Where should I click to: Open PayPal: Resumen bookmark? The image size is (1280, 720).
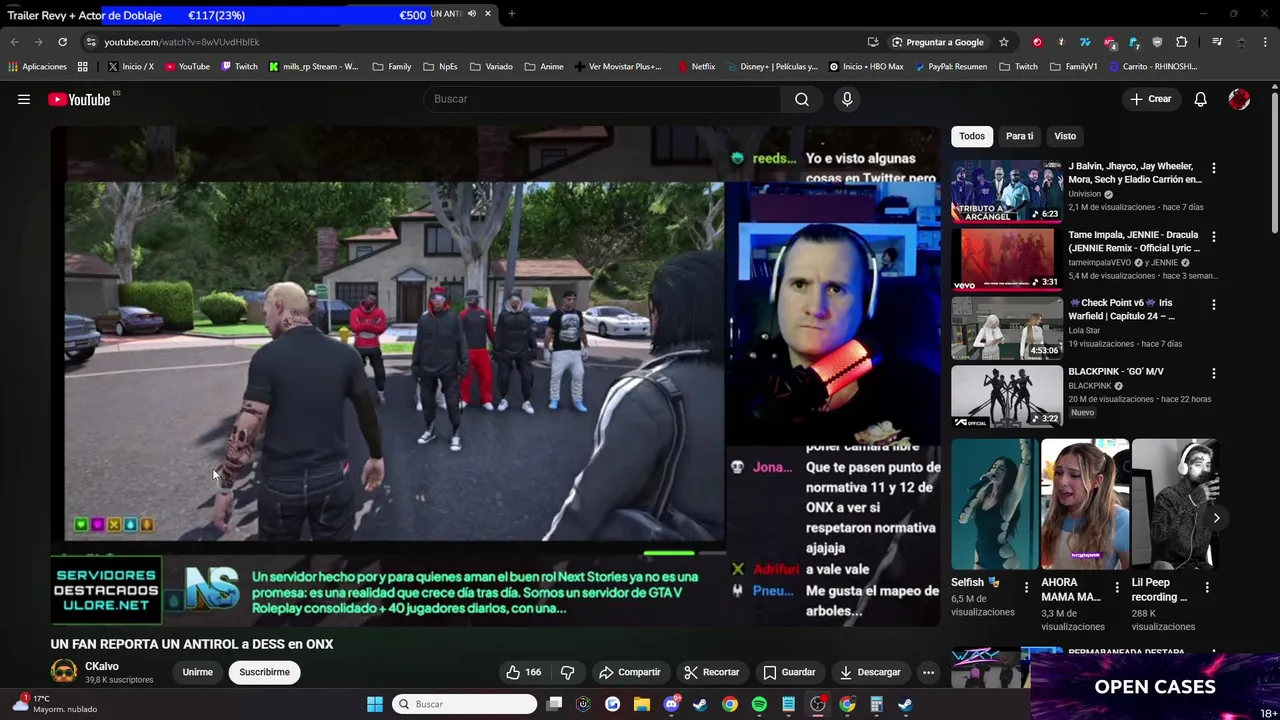point(950,67)
